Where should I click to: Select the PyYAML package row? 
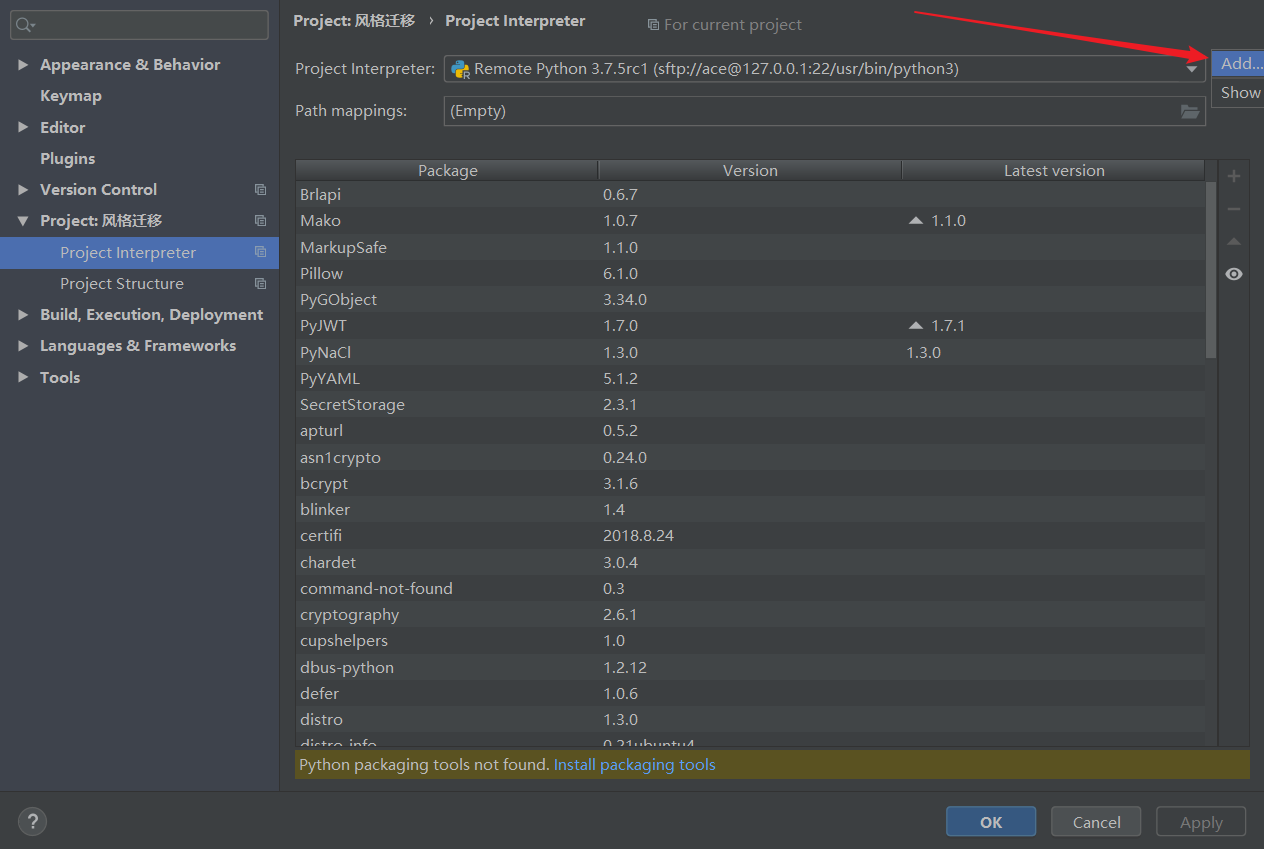[750, 378]
